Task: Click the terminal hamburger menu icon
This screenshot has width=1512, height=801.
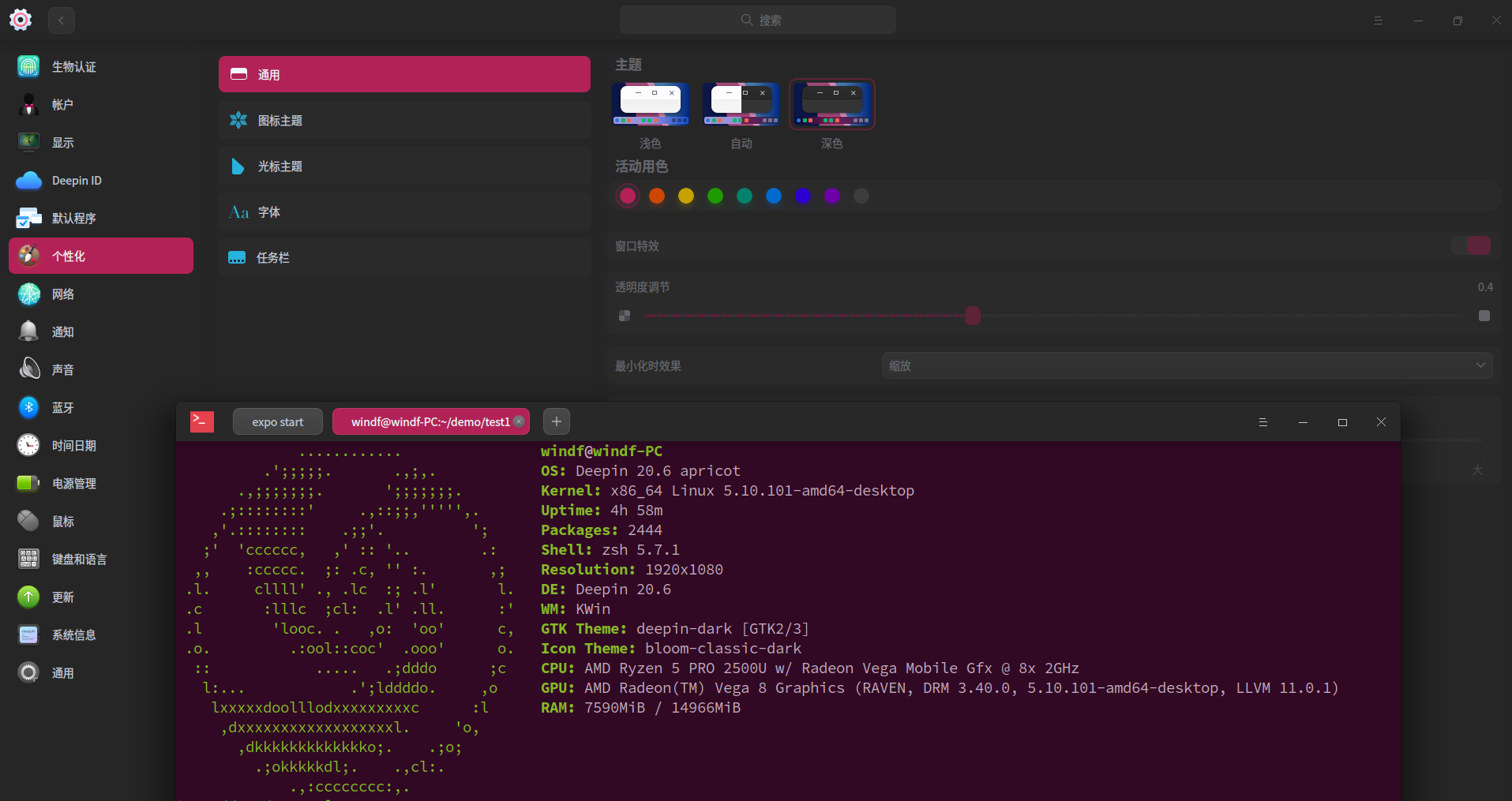Action: (x=1263, y=422)
